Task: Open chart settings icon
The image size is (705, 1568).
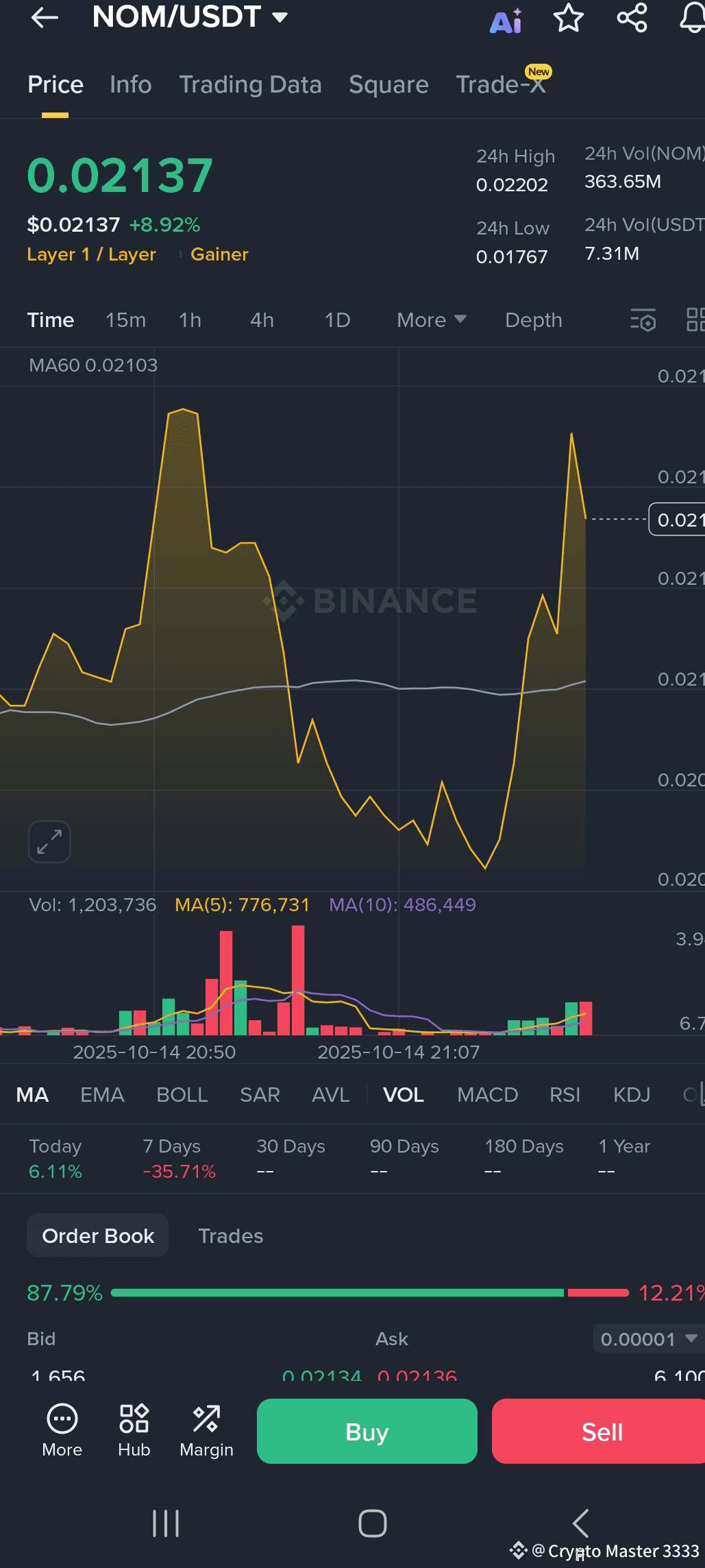Action: [643, 319]
